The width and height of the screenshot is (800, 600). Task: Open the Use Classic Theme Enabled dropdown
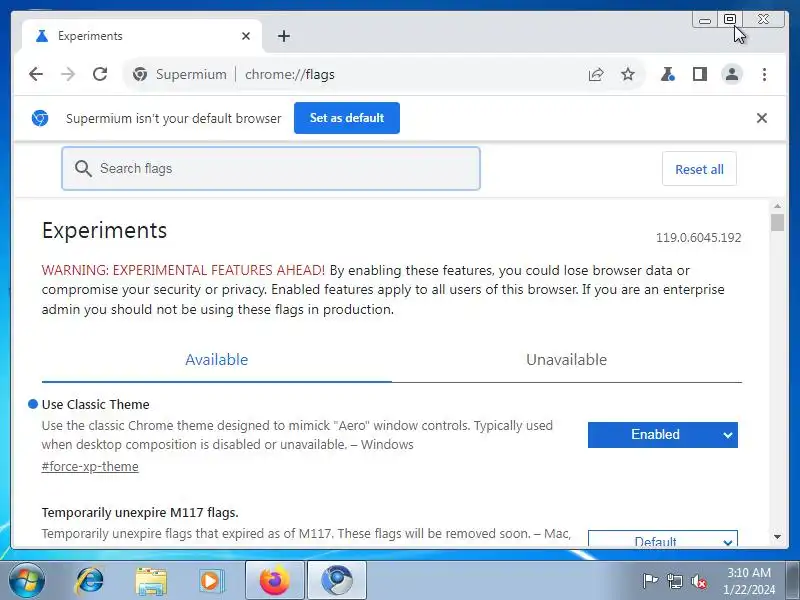(x=663, y=435)
